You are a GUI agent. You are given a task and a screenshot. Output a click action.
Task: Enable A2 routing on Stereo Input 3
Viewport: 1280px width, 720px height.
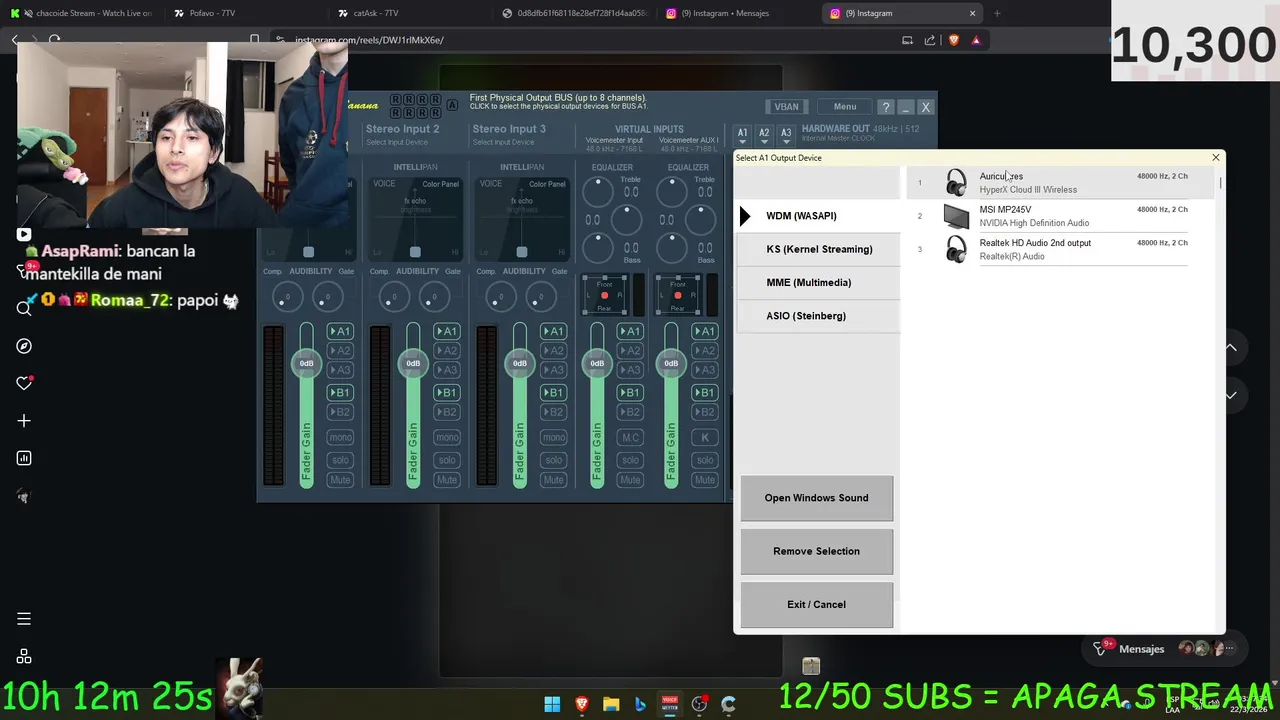tap(553, 351)
